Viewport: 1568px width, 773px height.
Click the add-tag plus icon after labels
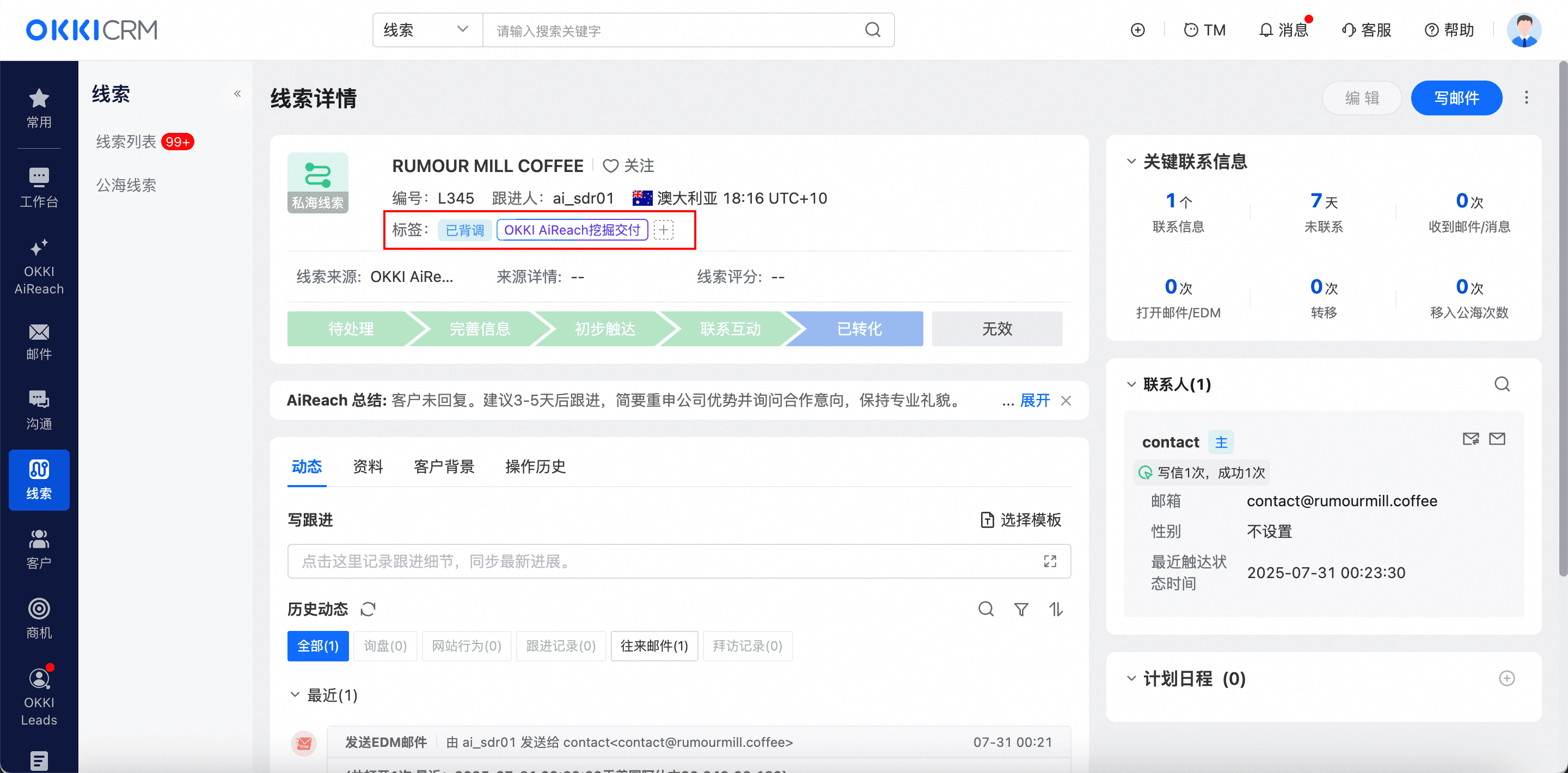point(664,230)
